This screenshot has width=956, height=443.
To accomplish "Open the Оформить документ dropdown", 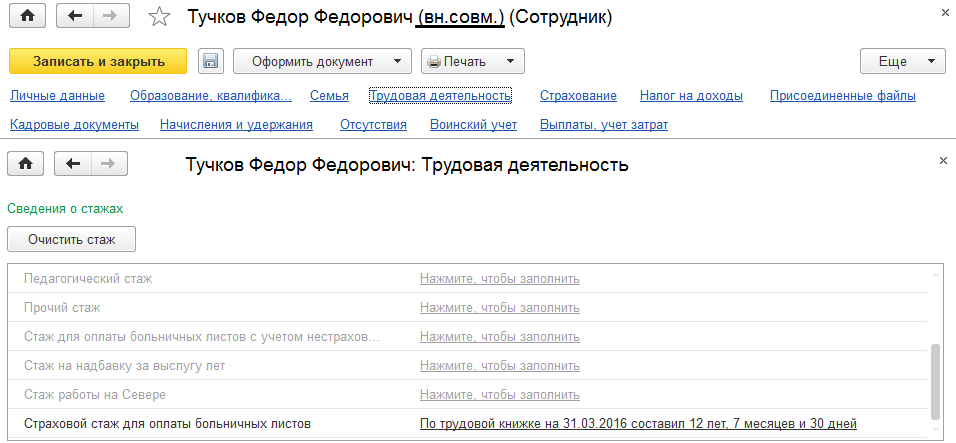I will click(x=322, y=61).
